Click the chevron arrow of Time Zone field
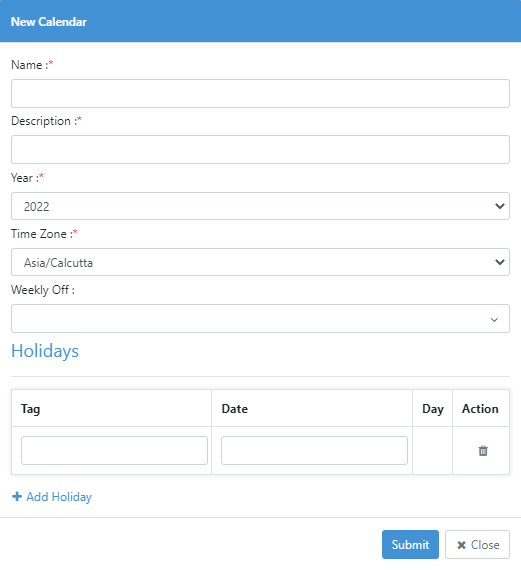The image size is (521, 570). click(x=500, y=262)
